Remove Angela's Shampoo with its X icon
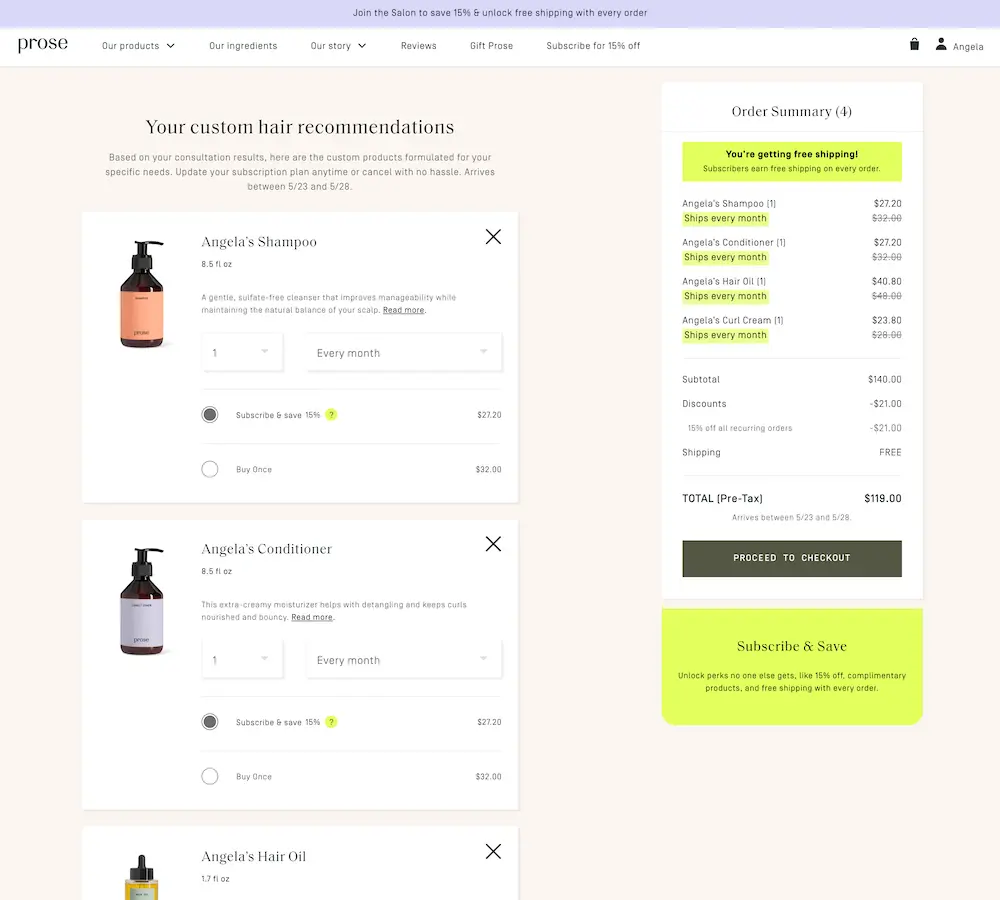 pos(493,237)
